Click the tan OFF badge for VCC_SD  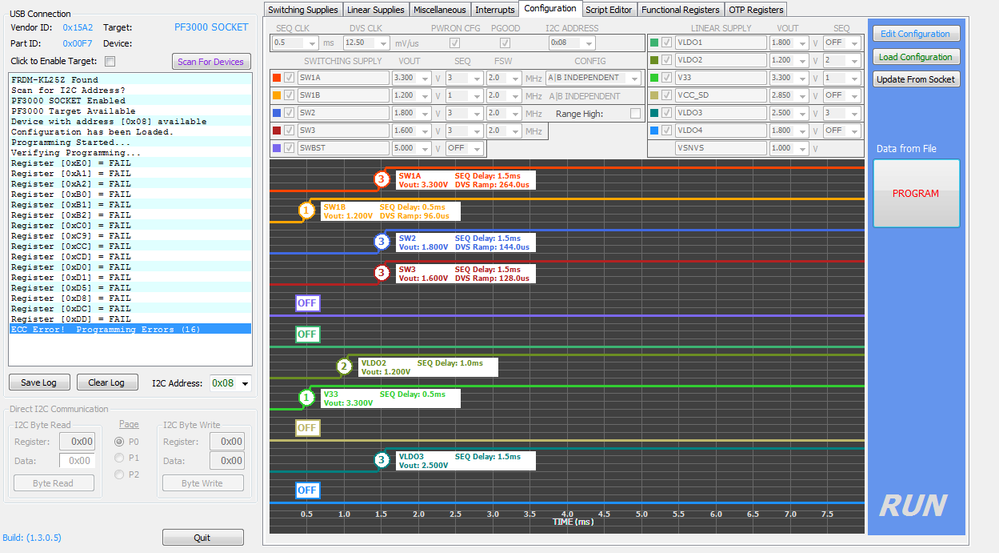coord(307,428)
